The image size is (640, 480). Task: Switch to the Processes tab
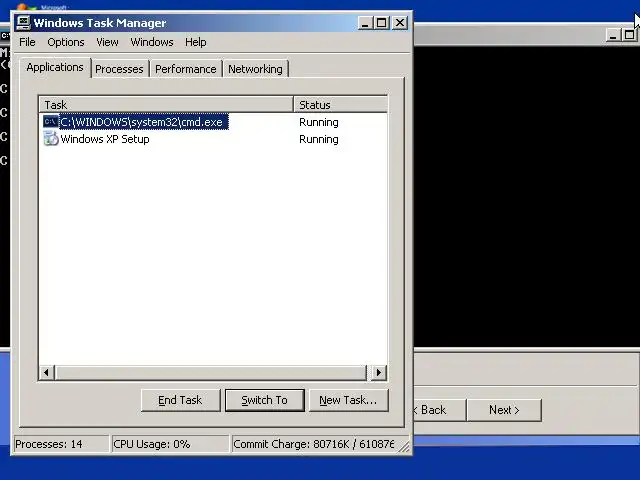119,69
